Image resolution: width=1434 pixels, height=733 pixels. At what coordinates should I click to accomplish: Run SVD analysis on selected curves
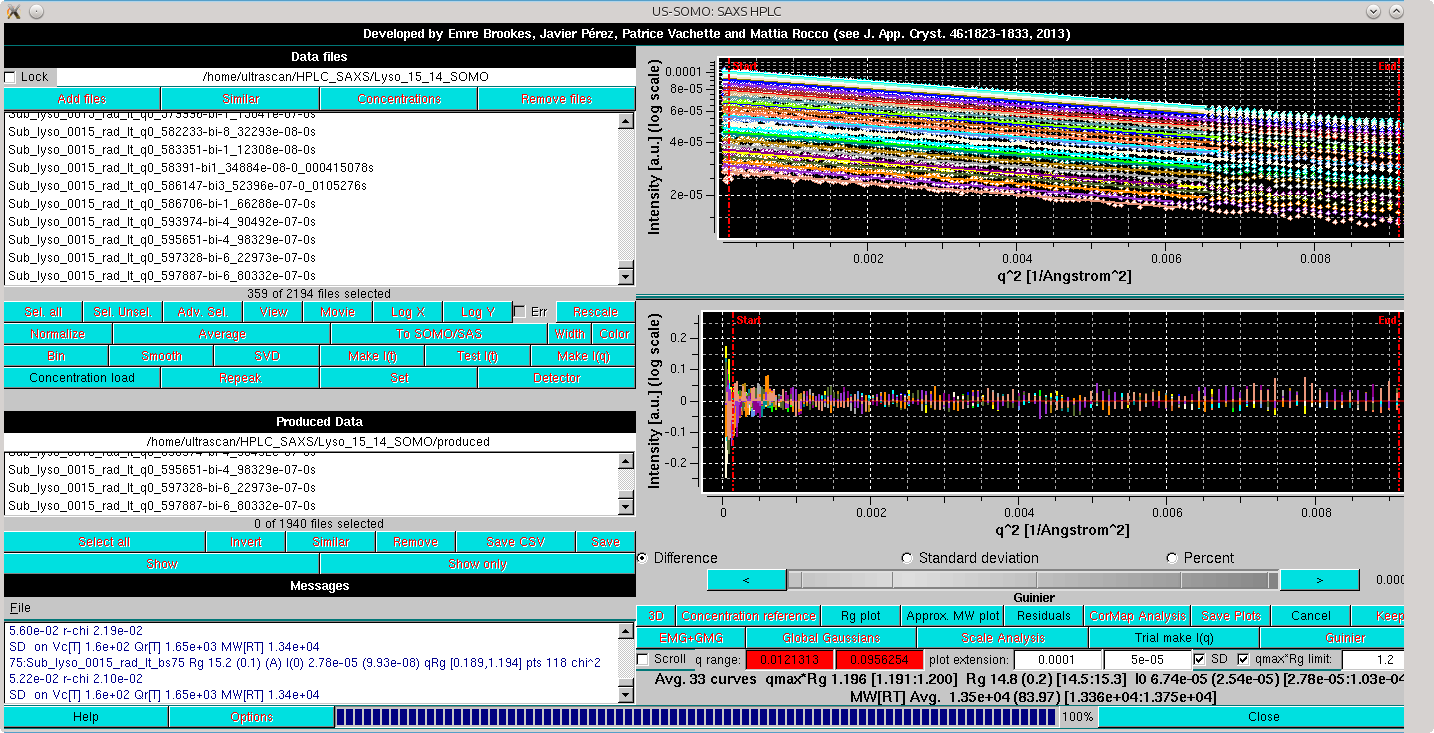[x=267, y=355]
